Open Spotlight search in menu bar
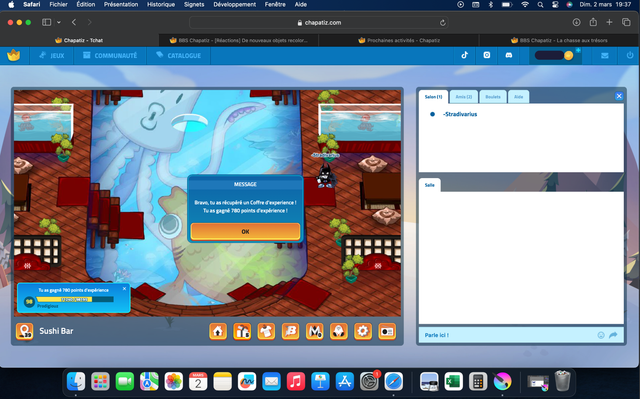The width and height of the screenshot is (640, 399). pyautogui.click(x=540, y=4)
